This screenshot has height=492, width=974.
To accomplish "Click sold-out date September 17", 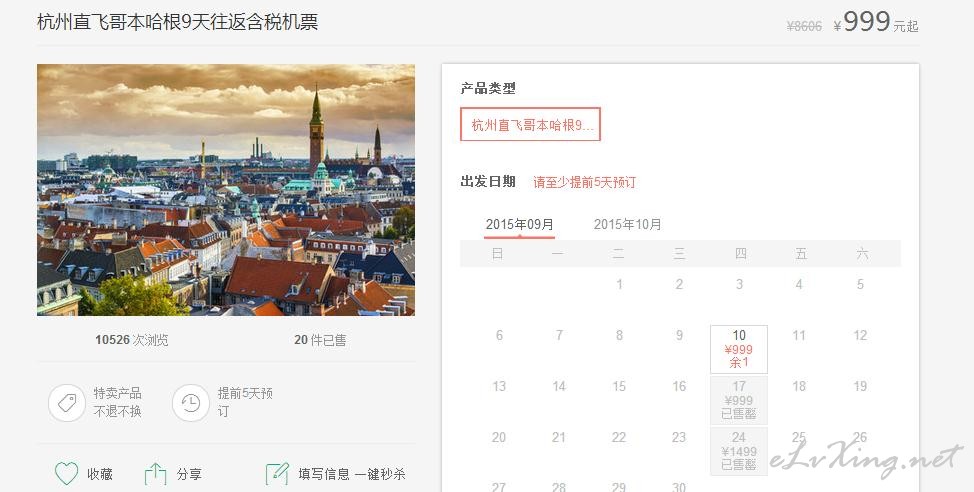I will pos(739,400).
